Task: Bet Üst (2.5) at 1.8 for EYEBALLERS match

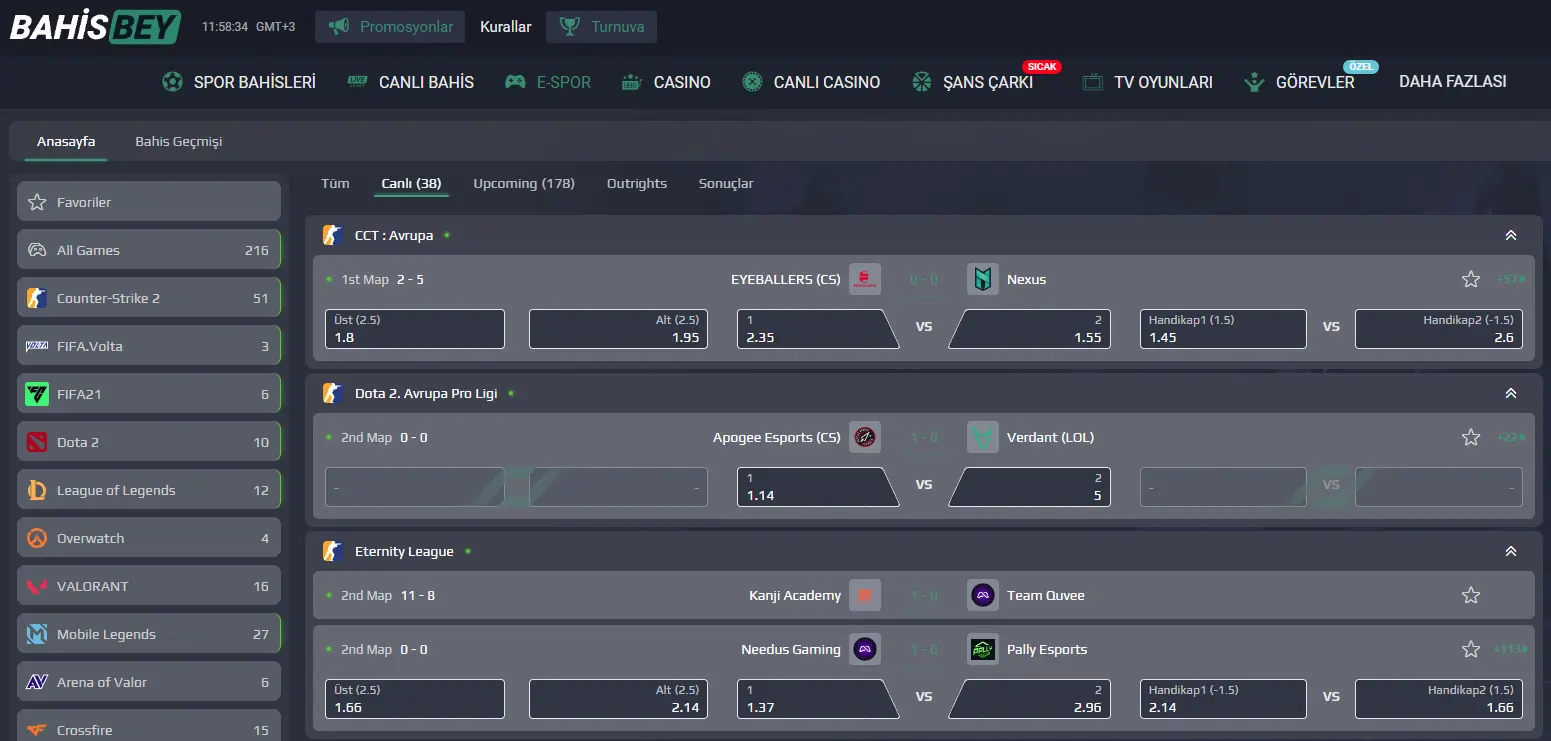Action: click(415, 329)
